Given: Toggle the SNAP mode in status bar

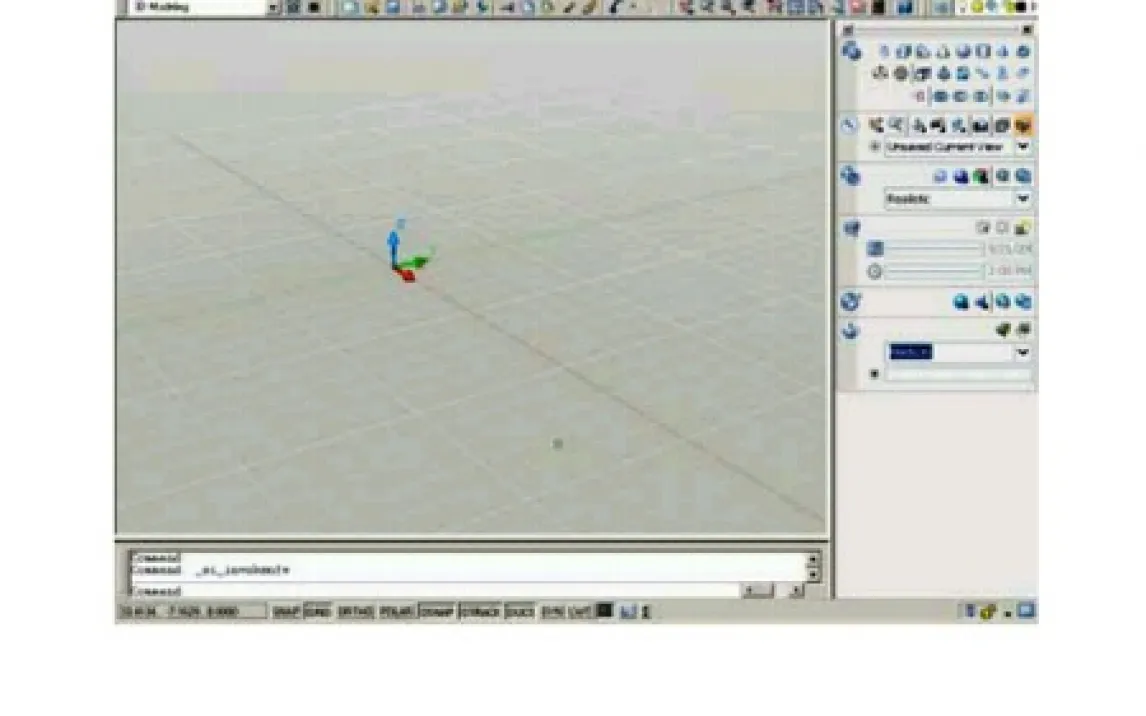Looking at the screenshot, I should [x=287, y=611].
